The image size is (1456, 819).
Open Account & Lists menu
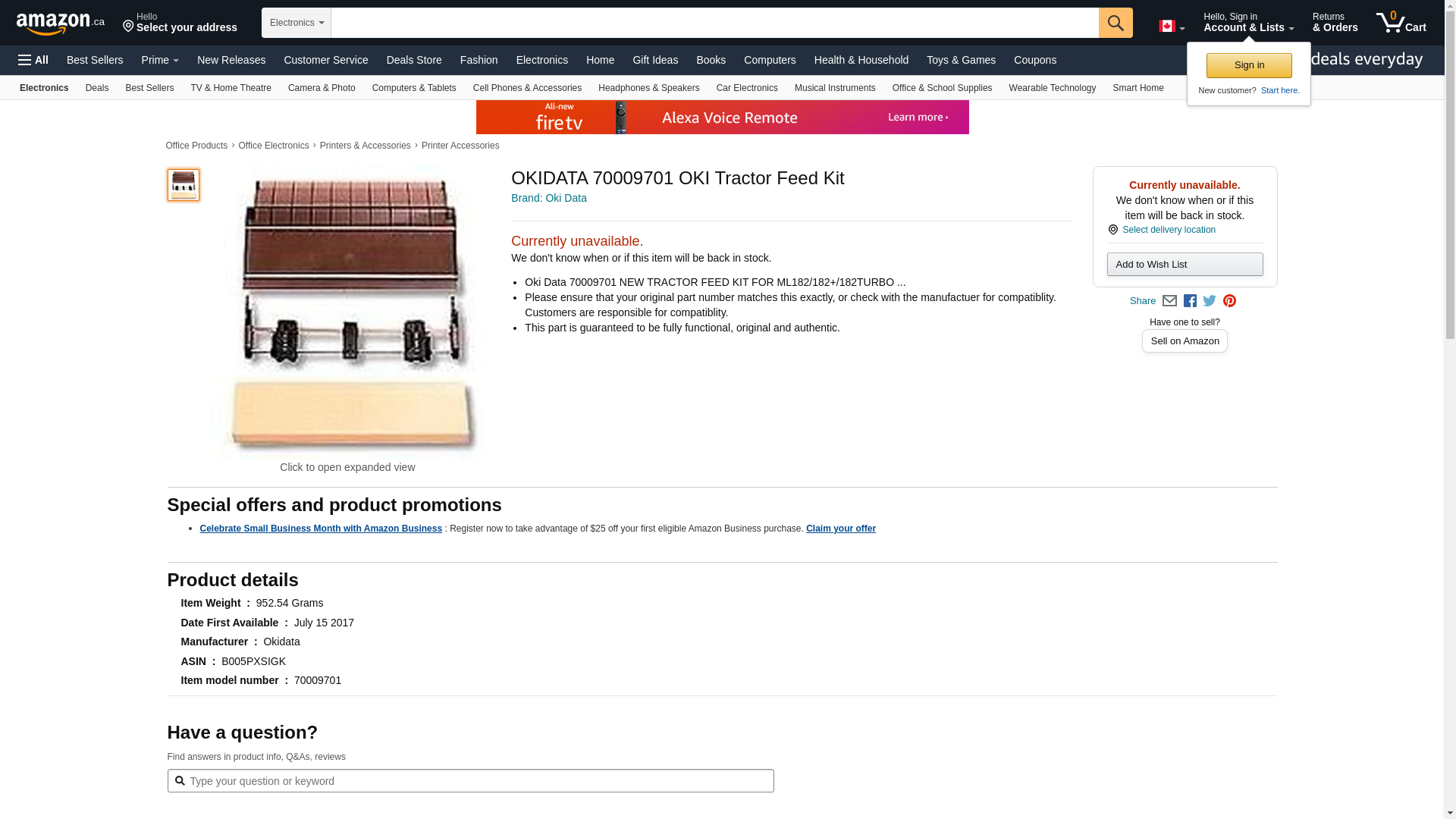1248,23
